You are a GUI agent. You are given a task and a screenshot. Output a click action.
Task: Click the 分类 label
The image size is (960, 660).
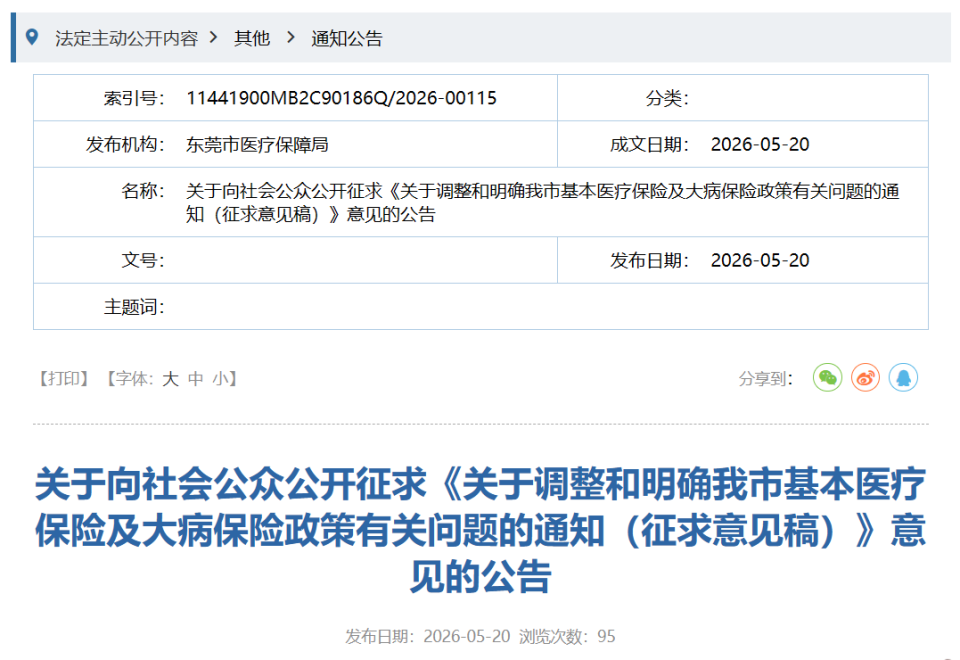pyautogui.click(x=667, y=98)
